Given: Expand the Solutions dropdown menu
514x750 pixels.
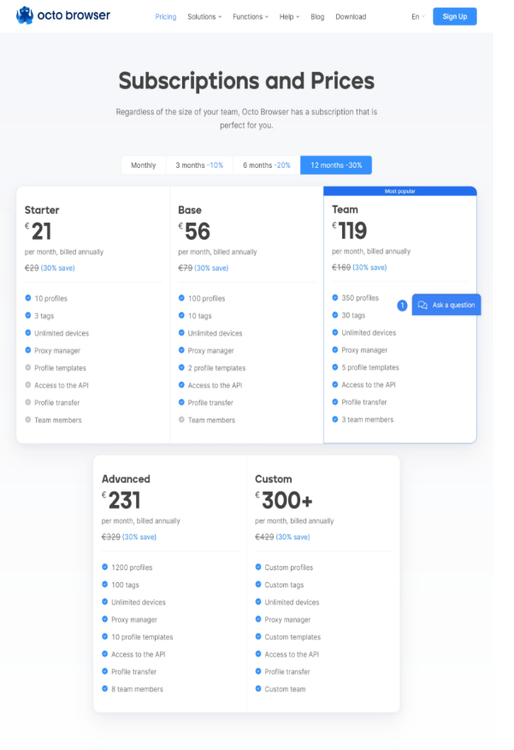Looking at the screenshot, I should [204, 17].
